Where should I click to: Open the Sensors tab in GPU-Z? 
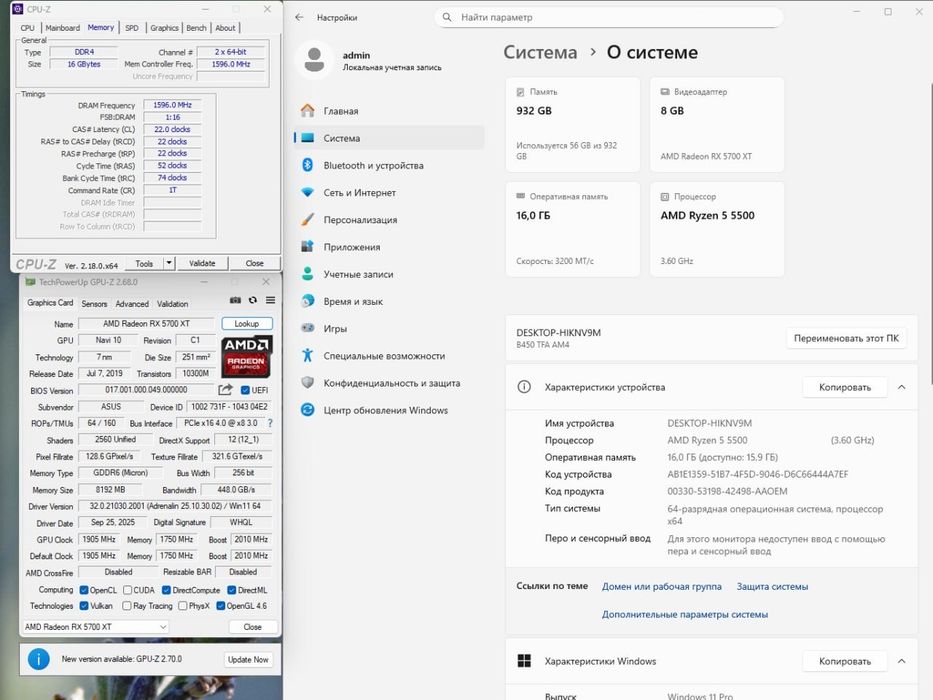[94, 304]
